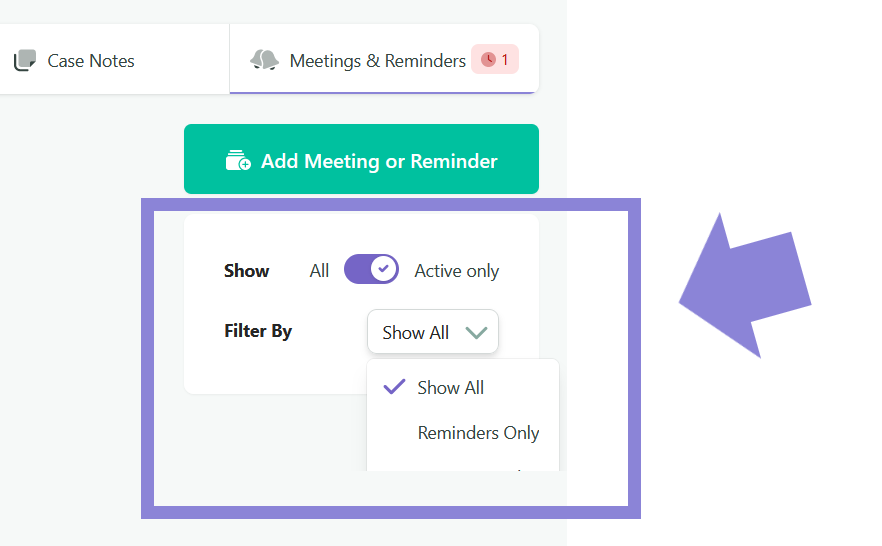Click the checkmark icon next to Show All
Image resolution: width=882 pixels, height=546 pixels.
click(394, 387)
